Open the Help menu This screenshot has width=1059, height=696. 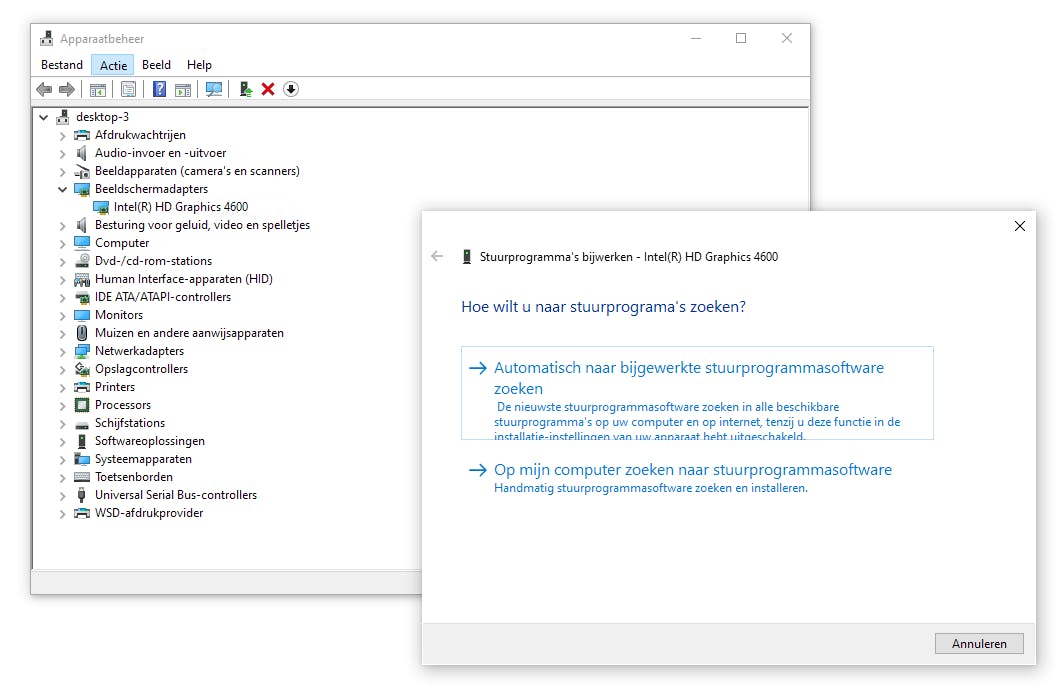(199, 65)
